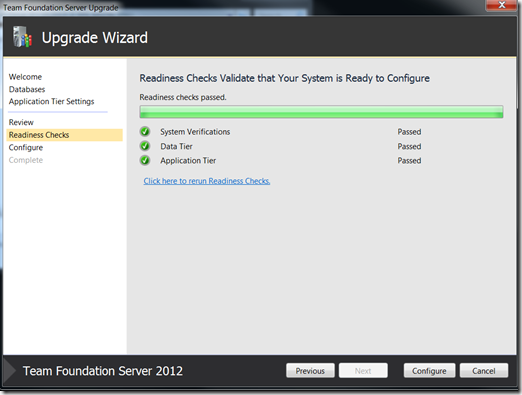Select the Review step
Viewport: 522px width, 395px height.
tap(21, 122)
